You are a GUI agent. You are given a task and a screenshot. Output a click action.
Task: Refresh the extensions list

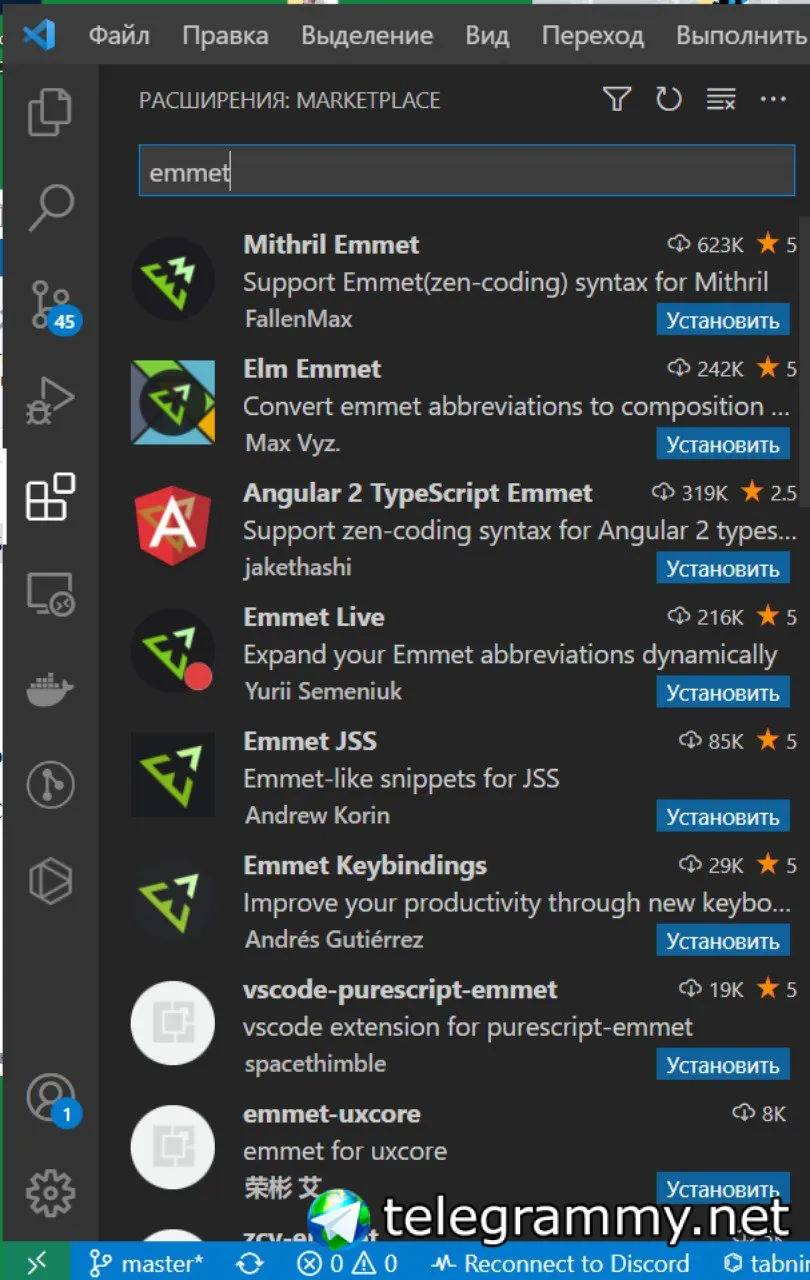pyautogui.click(x=668, y=99)
